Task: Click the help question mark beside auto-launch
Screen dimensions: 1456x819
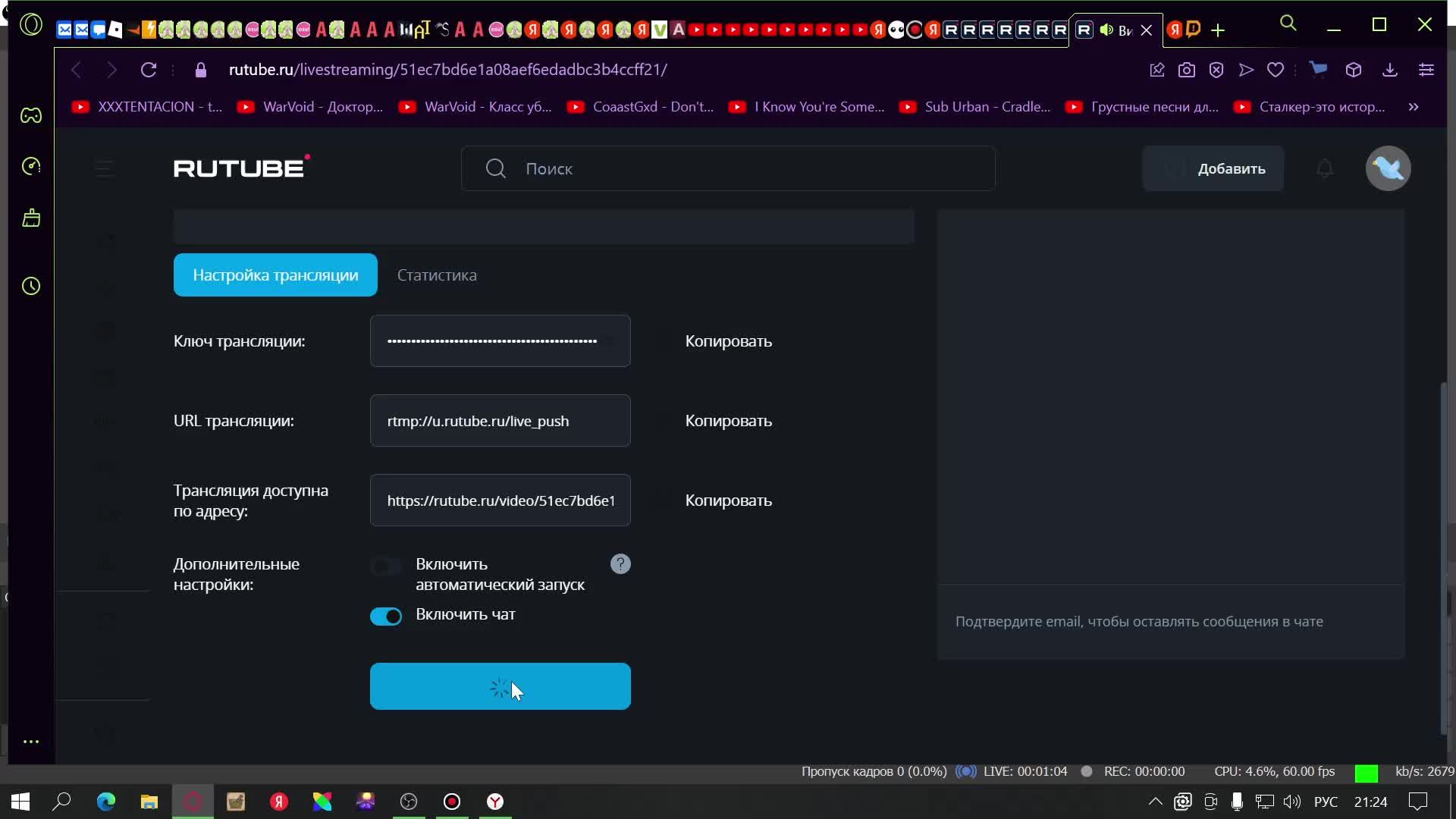Action: [620, 564]
